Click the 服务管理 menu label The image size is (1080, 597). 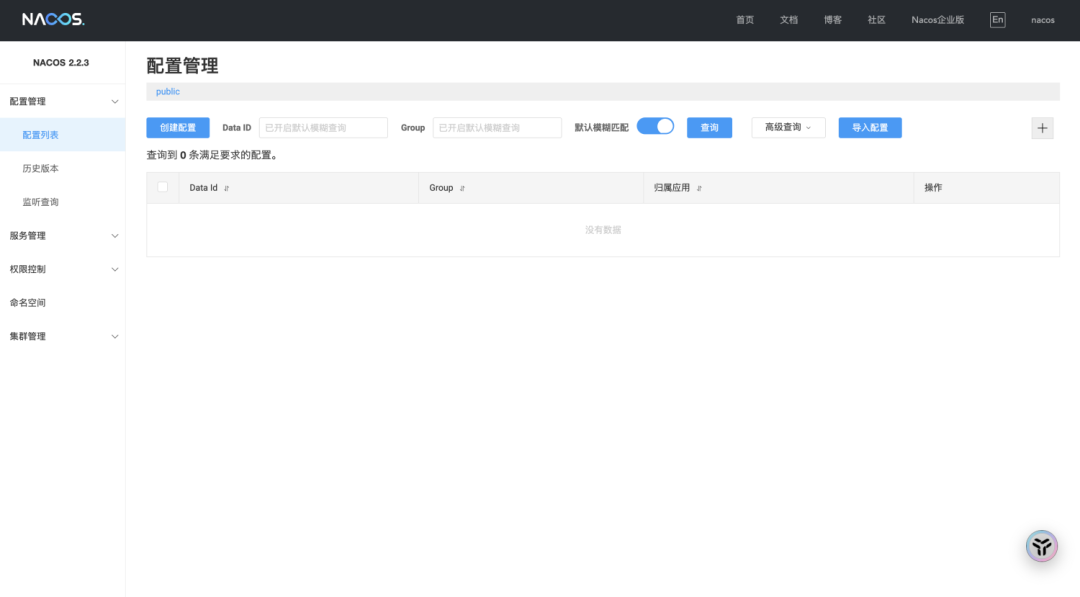click(28, 236)
